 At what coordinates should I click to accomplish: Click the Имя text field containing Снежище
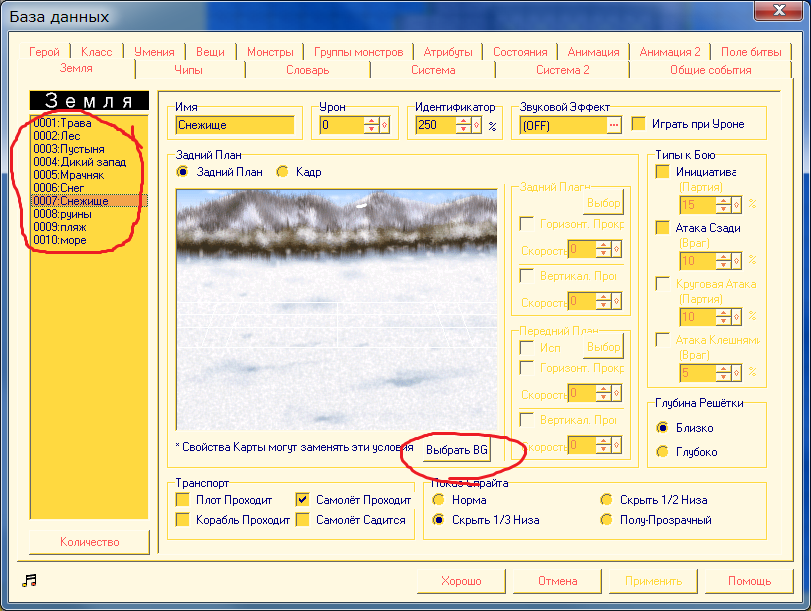(235, 125)
